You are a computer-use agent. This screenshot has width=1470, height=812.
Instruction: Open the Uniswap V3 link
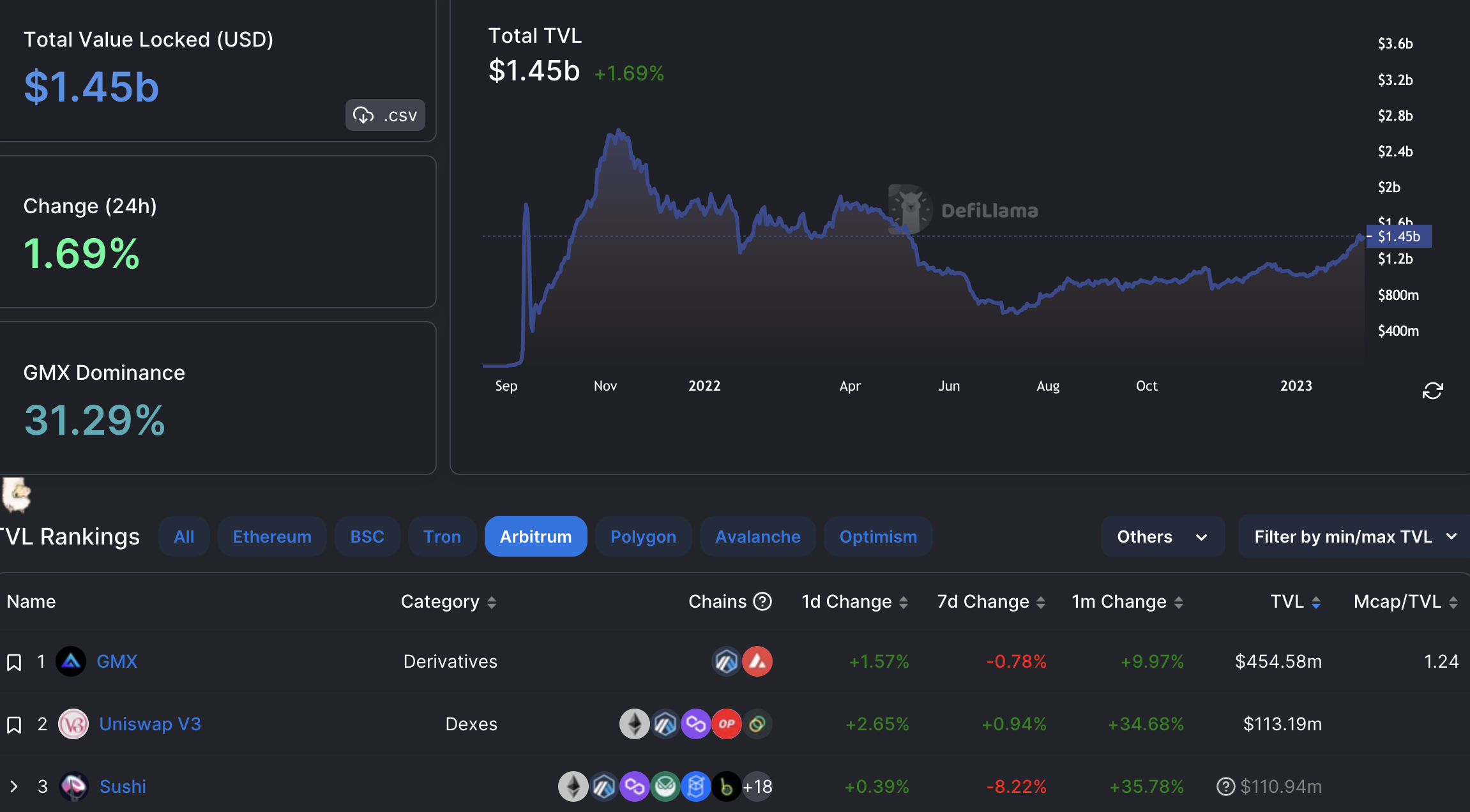click(150, 724)
